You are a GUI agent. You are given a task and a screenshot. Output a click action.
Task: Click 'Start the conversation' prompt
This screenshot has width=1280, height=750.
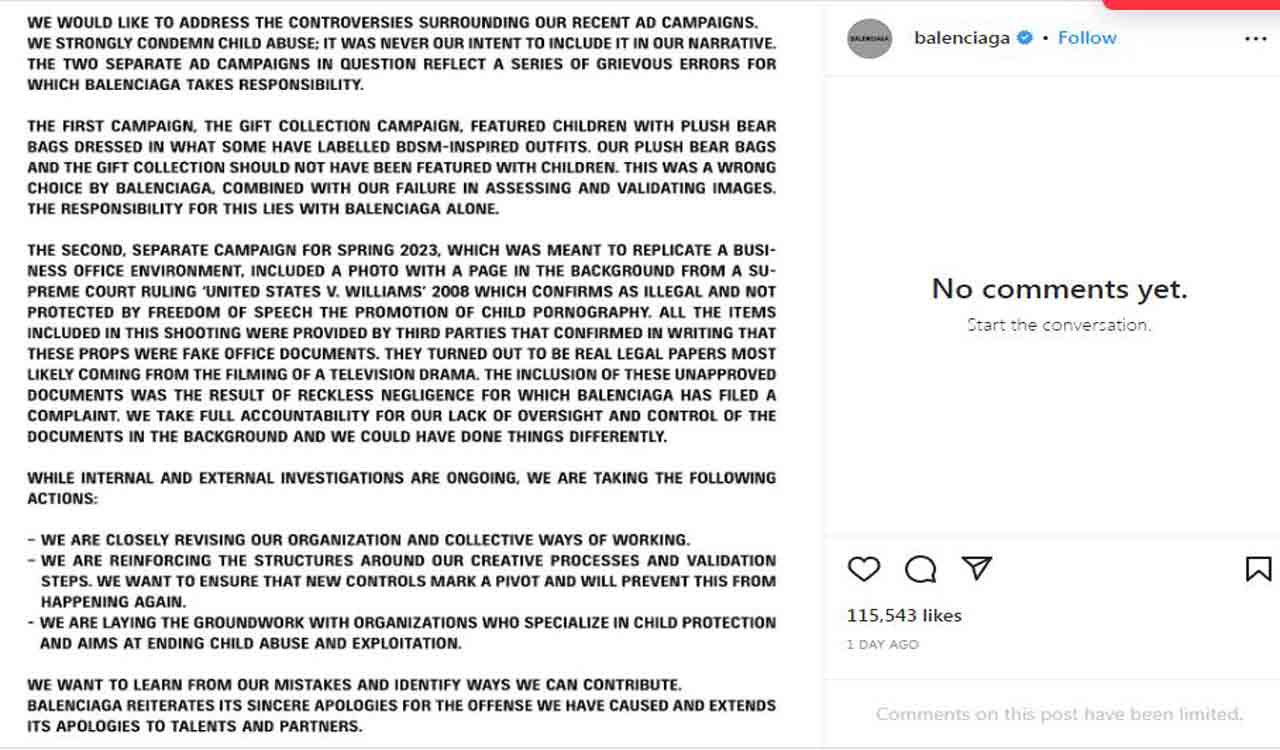(x=1058, y=324)
